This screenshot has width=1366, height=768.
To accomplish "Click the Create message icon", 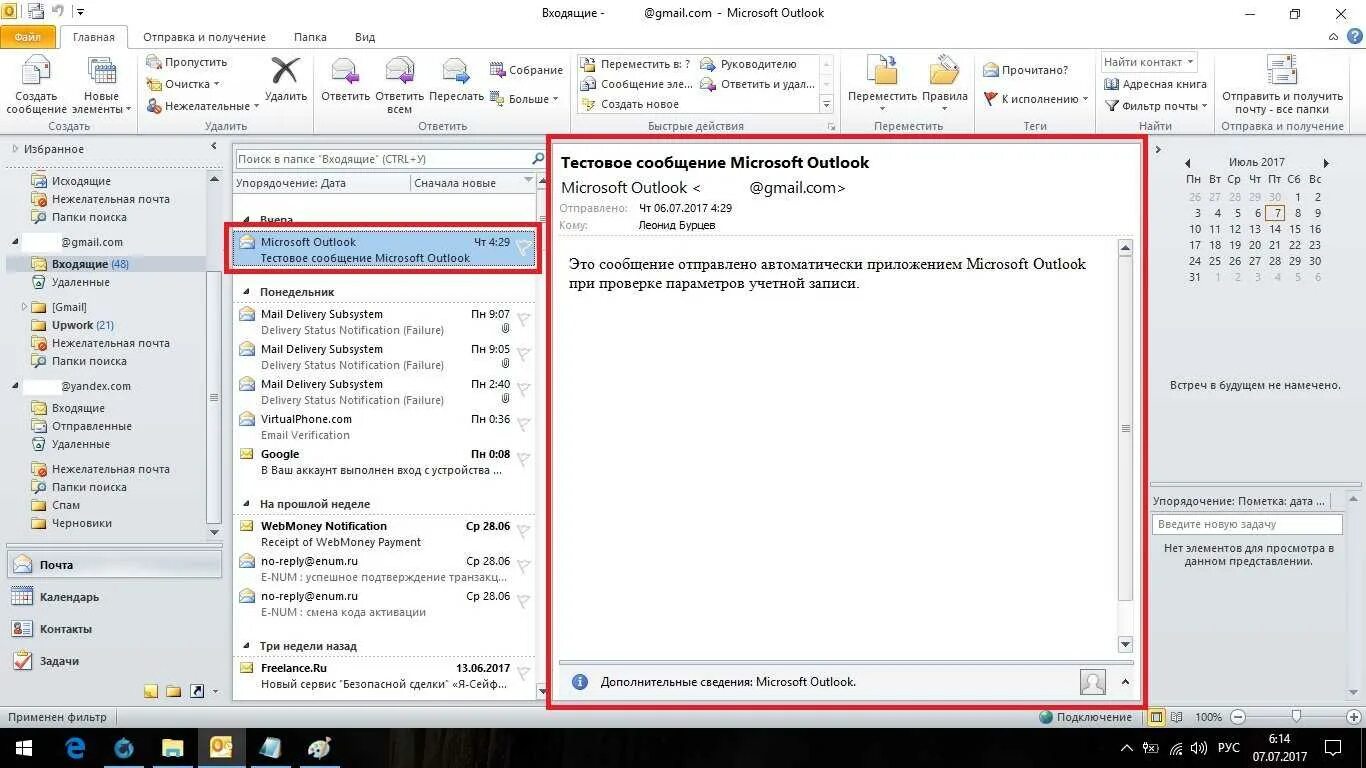I will pos(36,72).
